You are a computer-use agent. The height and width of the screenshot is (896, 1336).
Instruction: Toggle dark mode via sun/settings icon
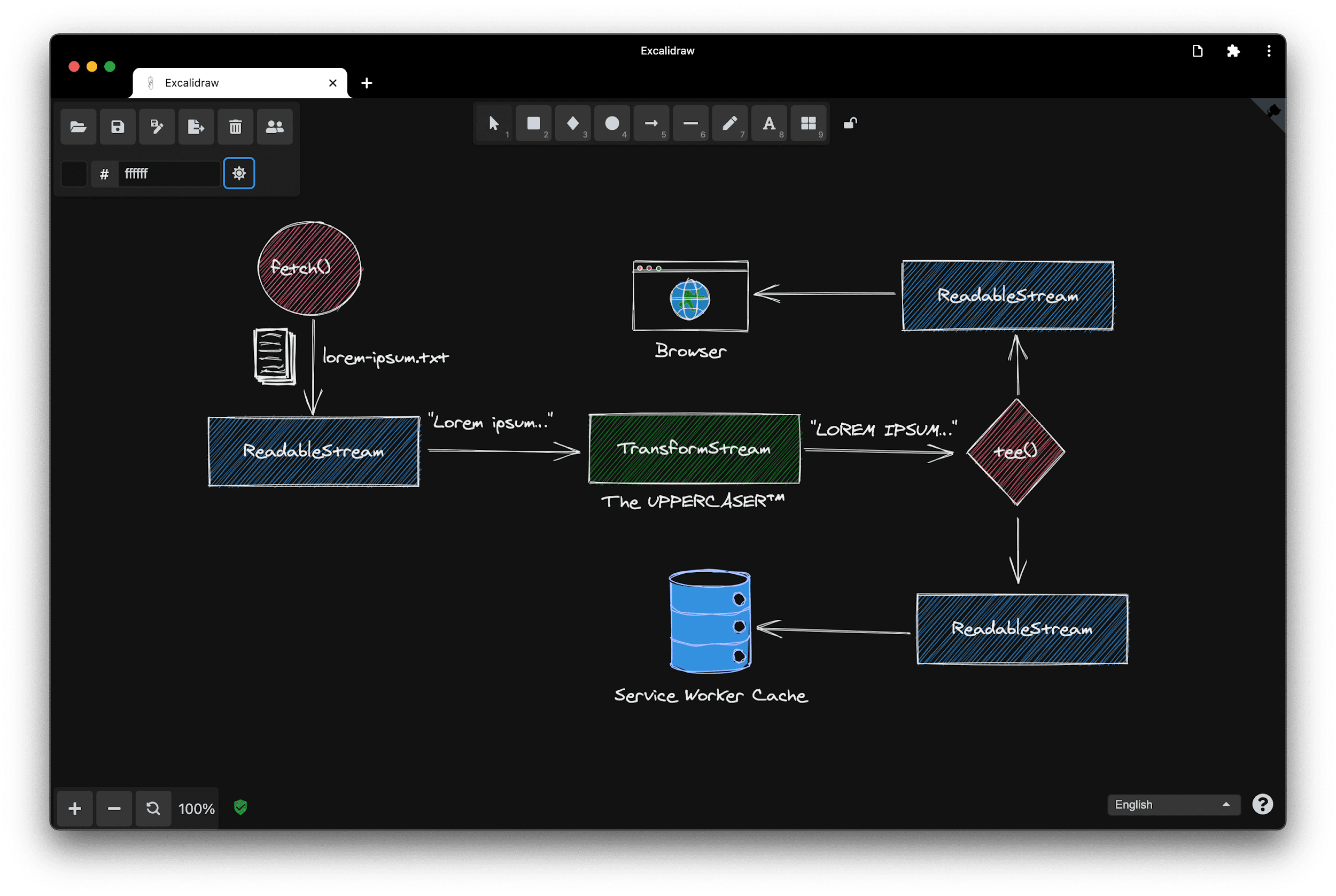(x=239, y=172)
